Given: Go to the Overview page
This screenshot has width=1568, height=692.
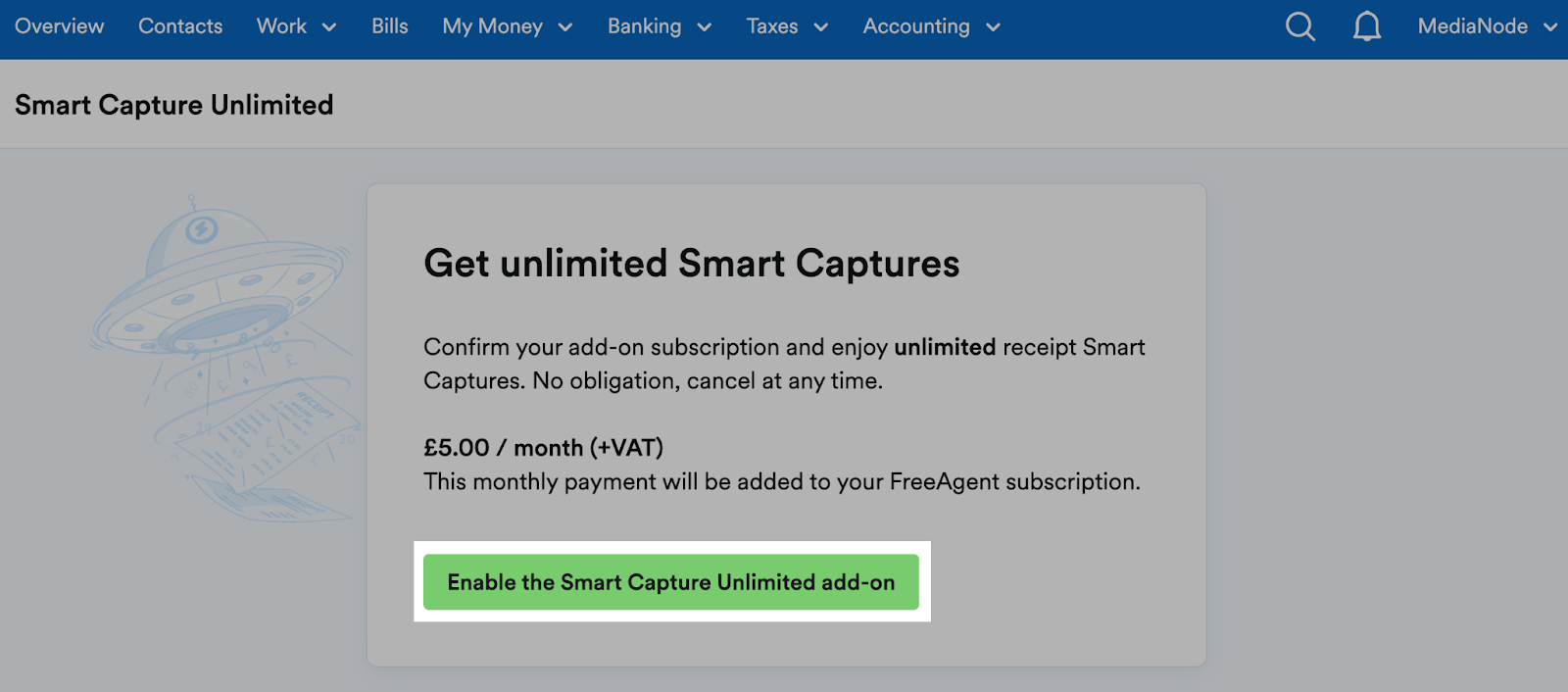Looking at the screenshot, I should coord(60,26).
